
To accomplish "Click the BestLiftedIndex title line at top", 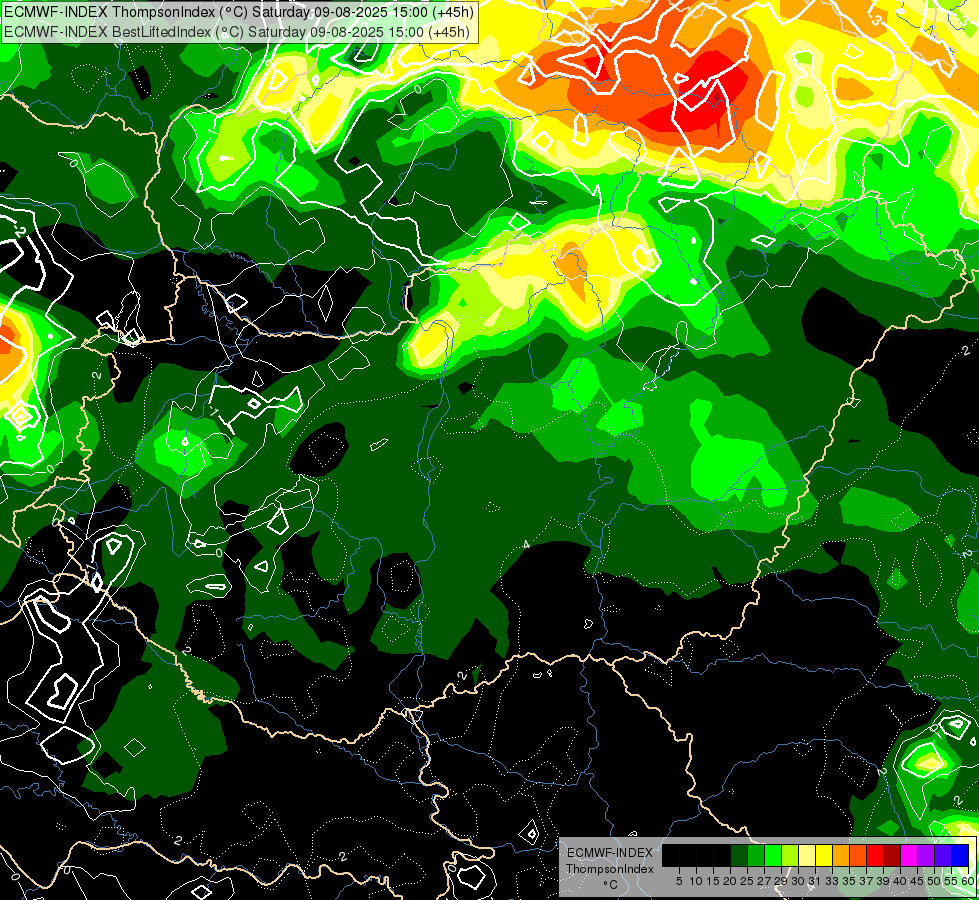I will (x=237, y=31).
